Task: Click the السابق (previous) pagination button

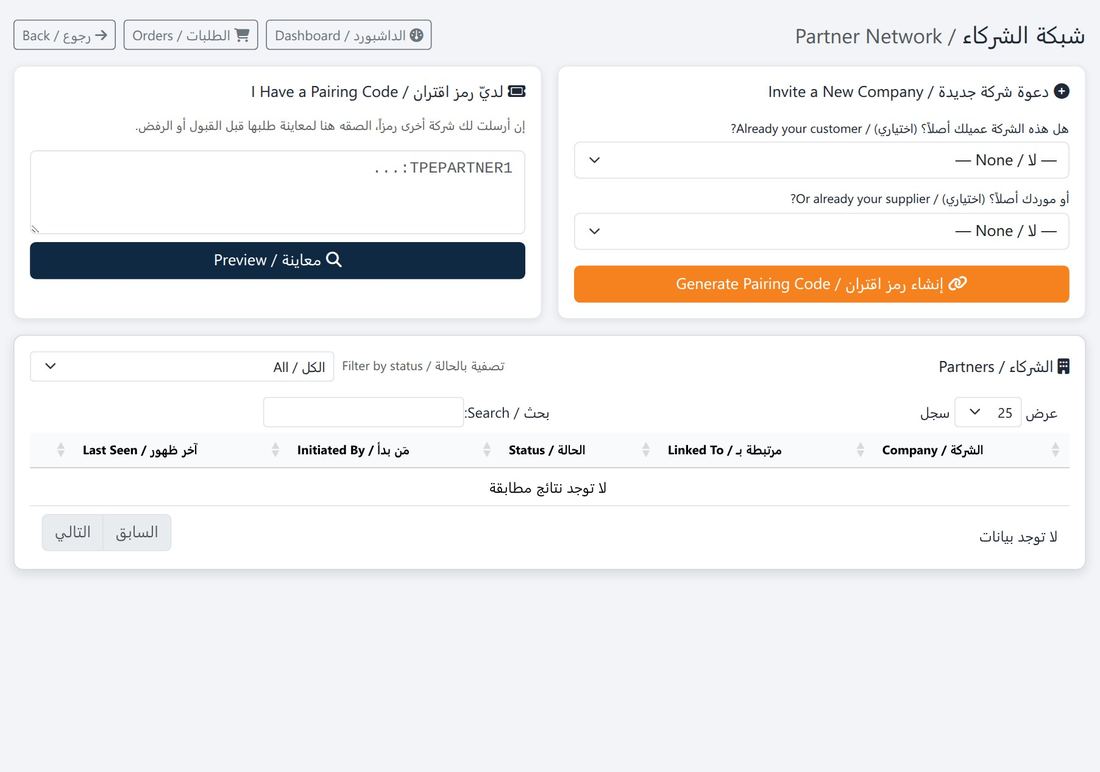Action: [x=137, y=533]
